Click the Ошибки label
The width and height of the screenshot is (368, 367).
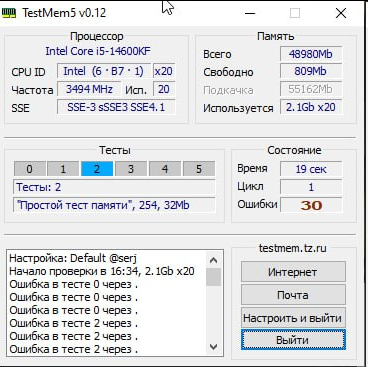pos(257,204)
